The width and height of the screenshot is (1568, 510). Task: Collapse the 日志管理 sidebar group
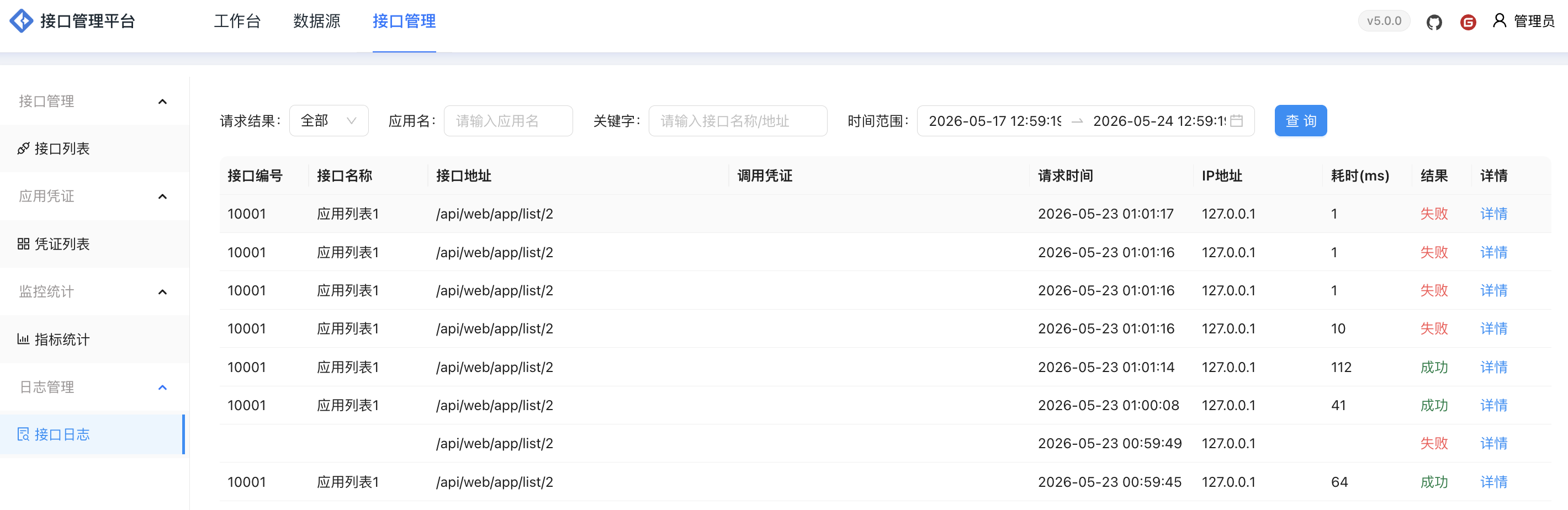coord(162,387)
